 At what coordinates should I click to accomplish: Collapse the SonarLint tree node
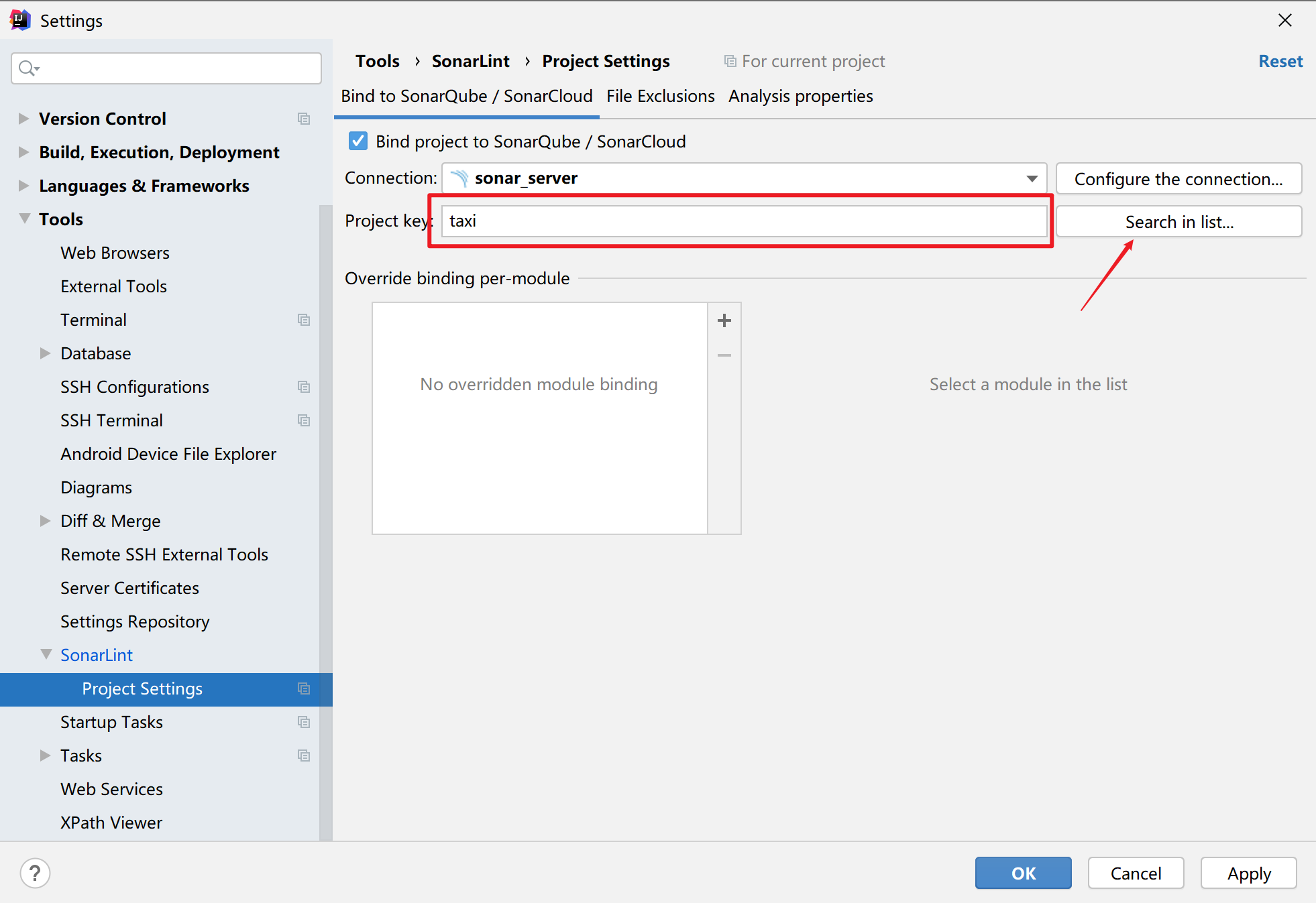click(46, 654)
